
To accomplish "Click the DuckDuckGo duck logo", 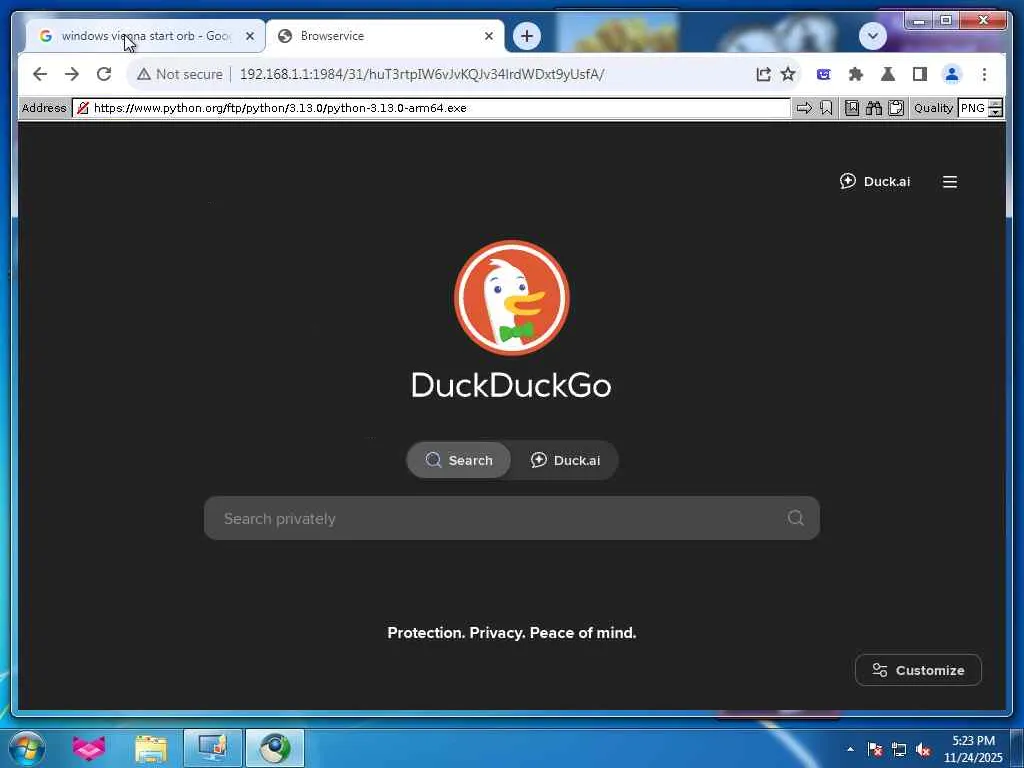I will click(x=511, y=298).
